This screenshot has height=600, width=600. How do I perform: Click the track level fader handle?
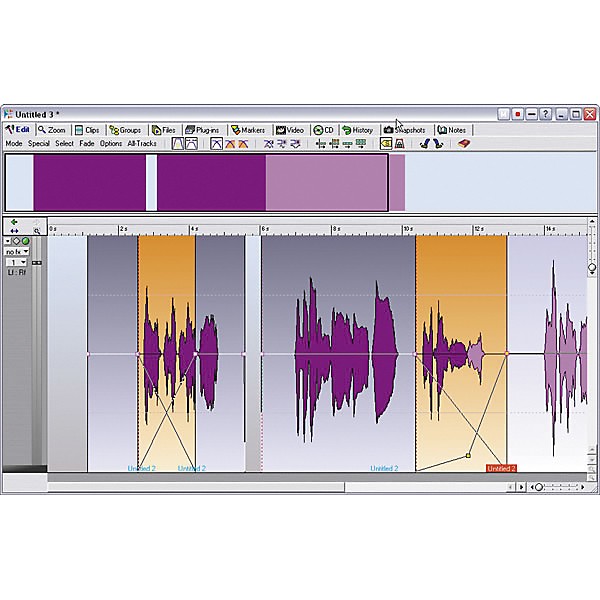pyautogui.click(x=37, y=263)
